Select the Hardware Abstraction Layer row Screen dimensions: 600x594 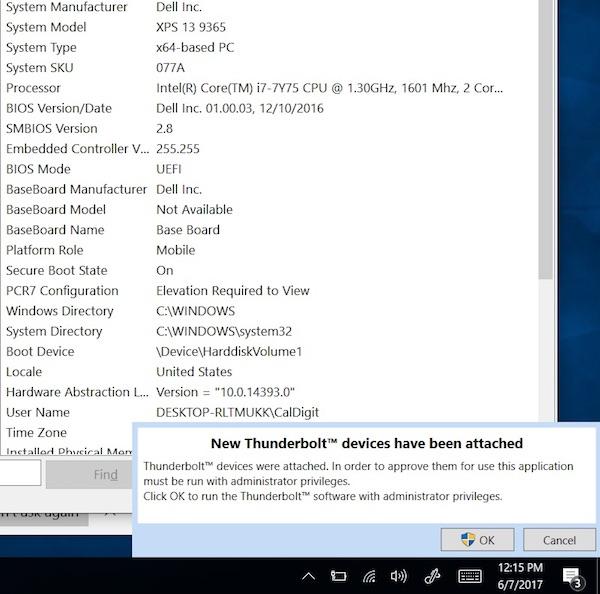click(269, 392)
